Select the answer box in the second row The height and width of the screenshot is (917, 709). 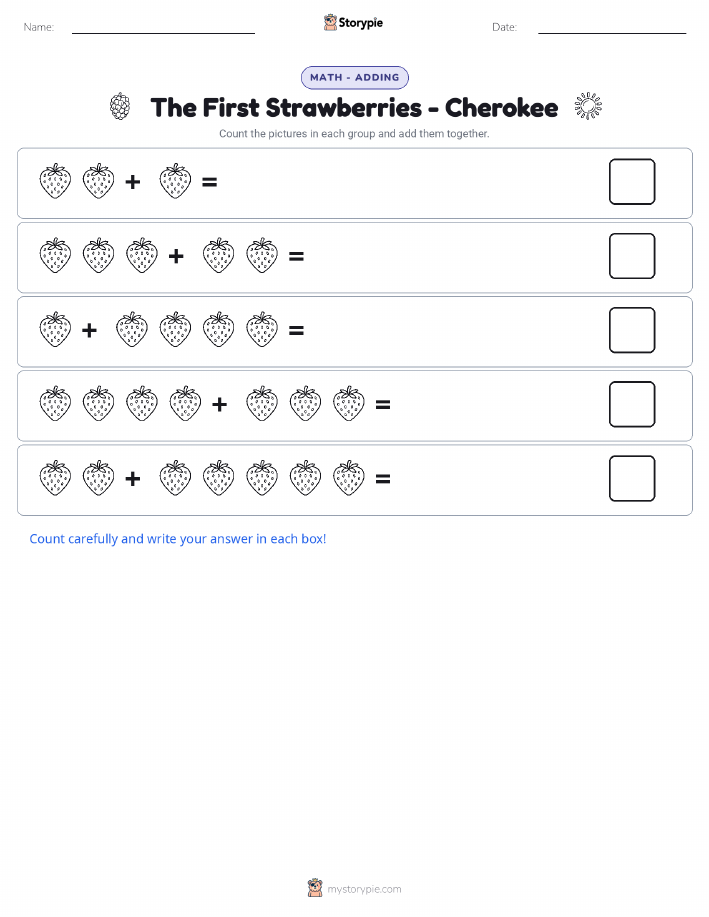[632, 256]
